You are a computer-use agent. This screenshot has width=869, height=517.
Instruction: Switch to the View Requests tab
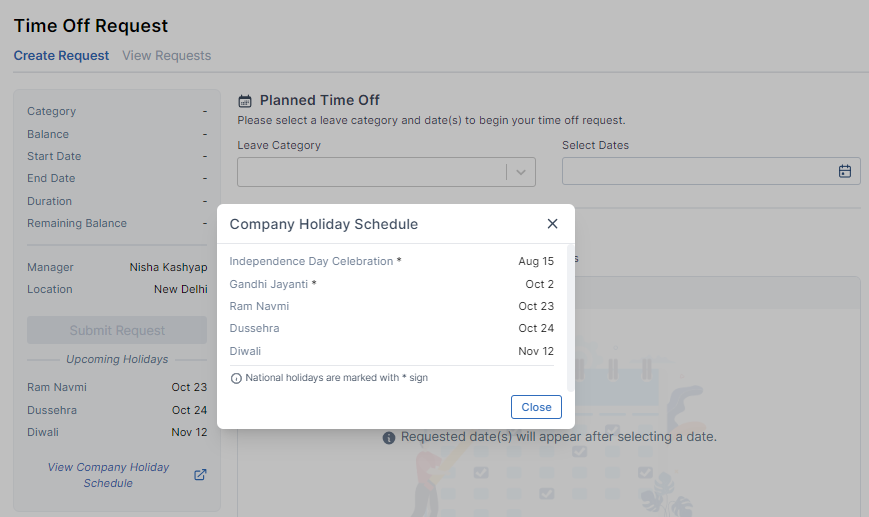pos(166,55)
